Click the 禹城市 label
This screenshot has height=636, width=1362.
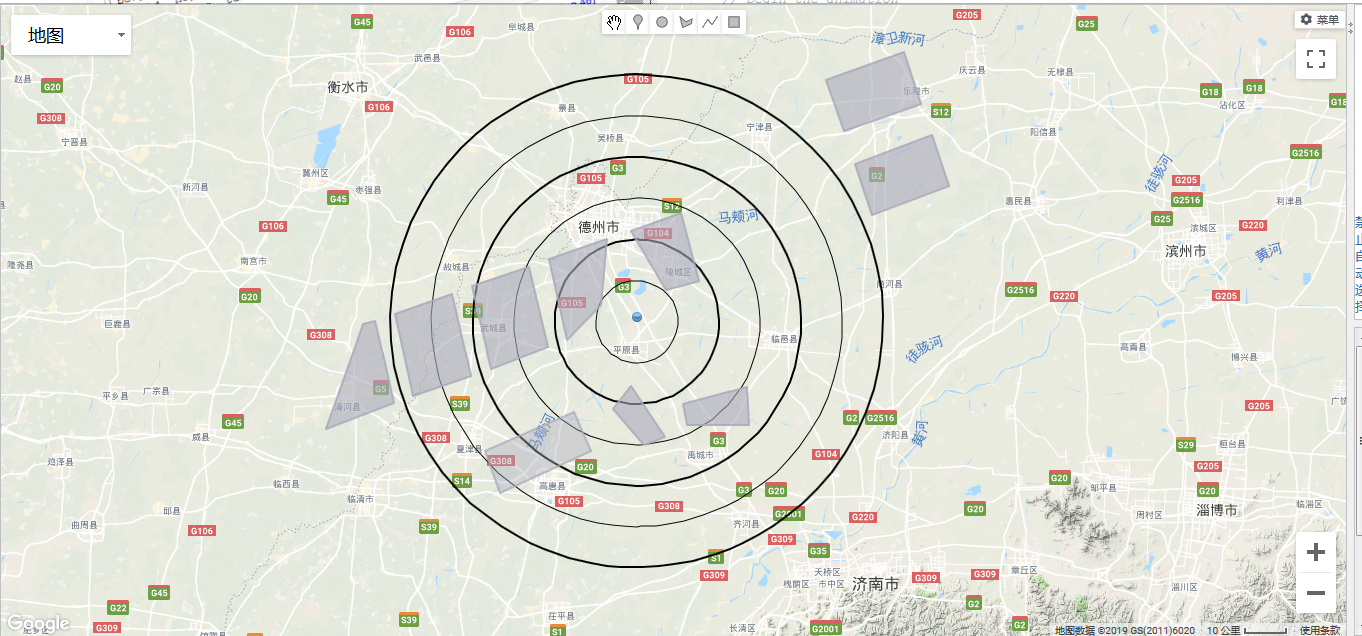point(701,455)
